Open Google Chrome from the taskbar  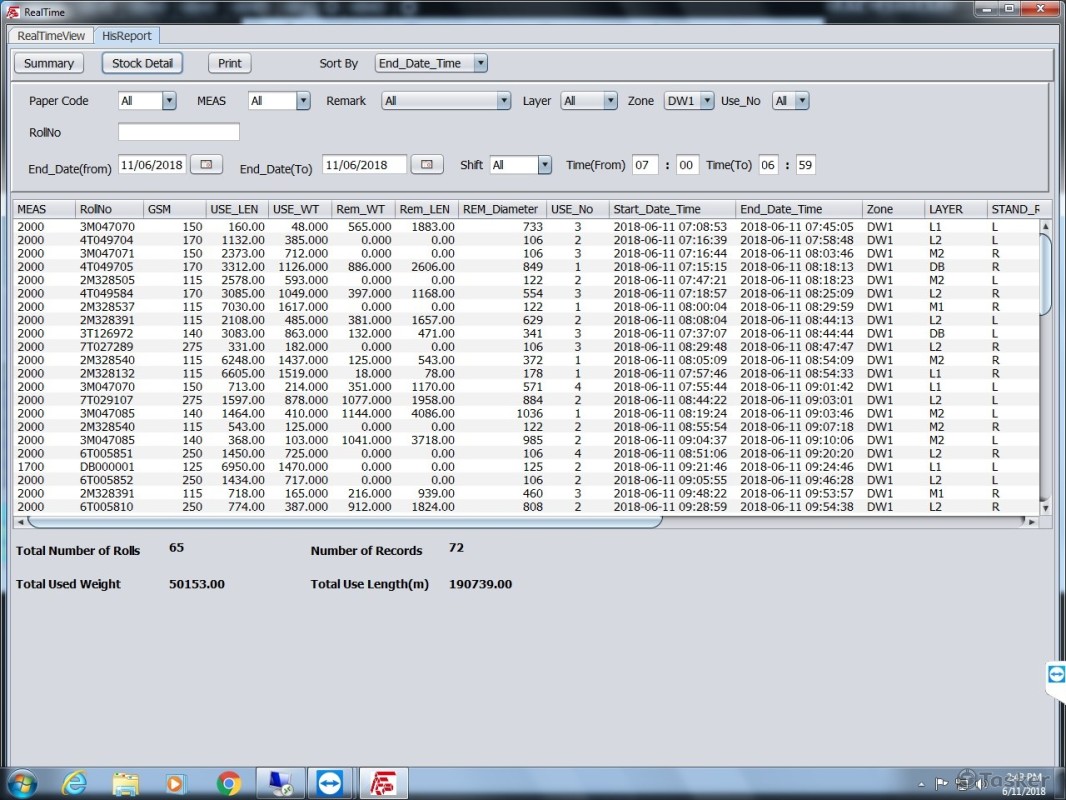pos(228,783)
